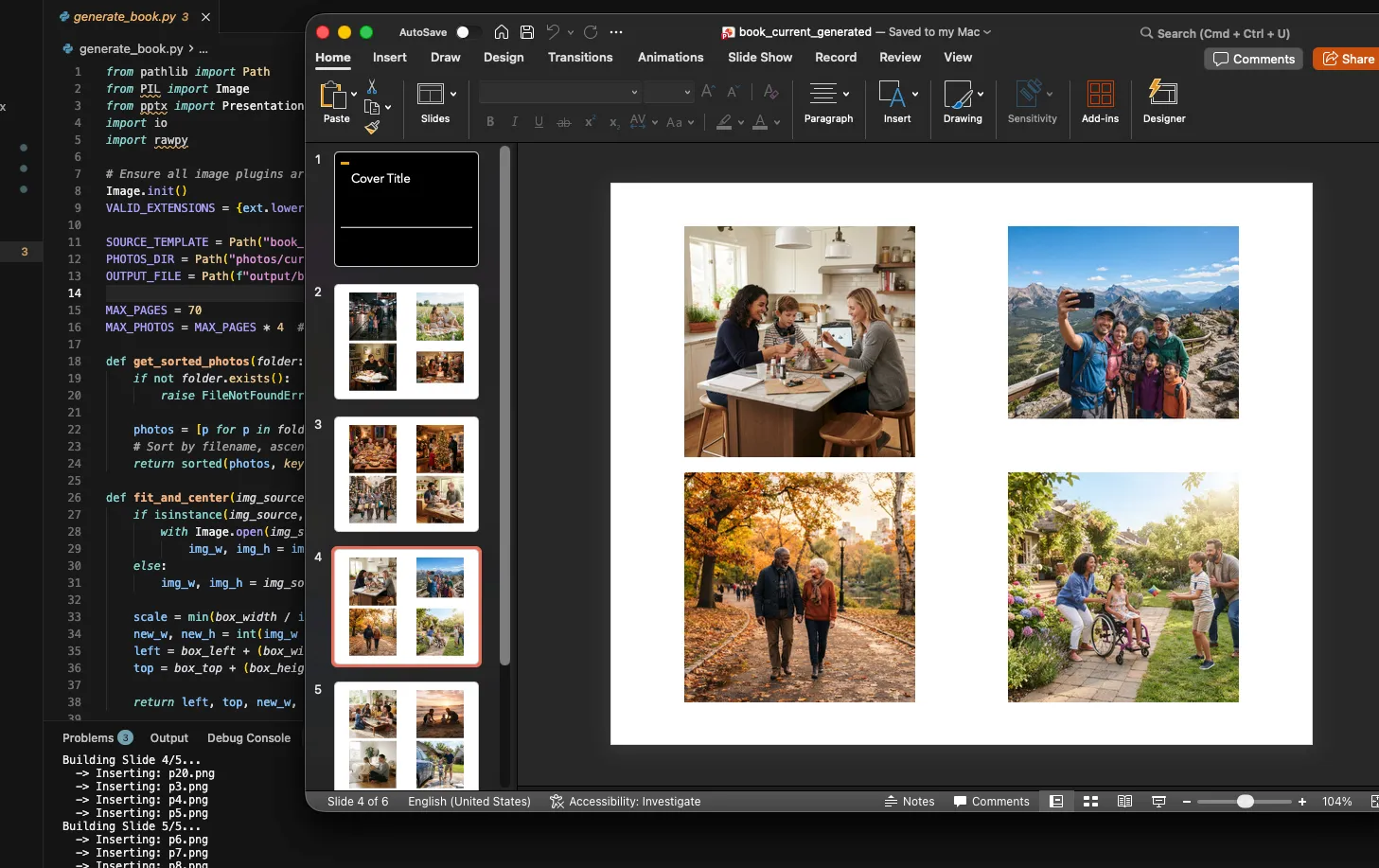Click Notes in the status bar

910,802
